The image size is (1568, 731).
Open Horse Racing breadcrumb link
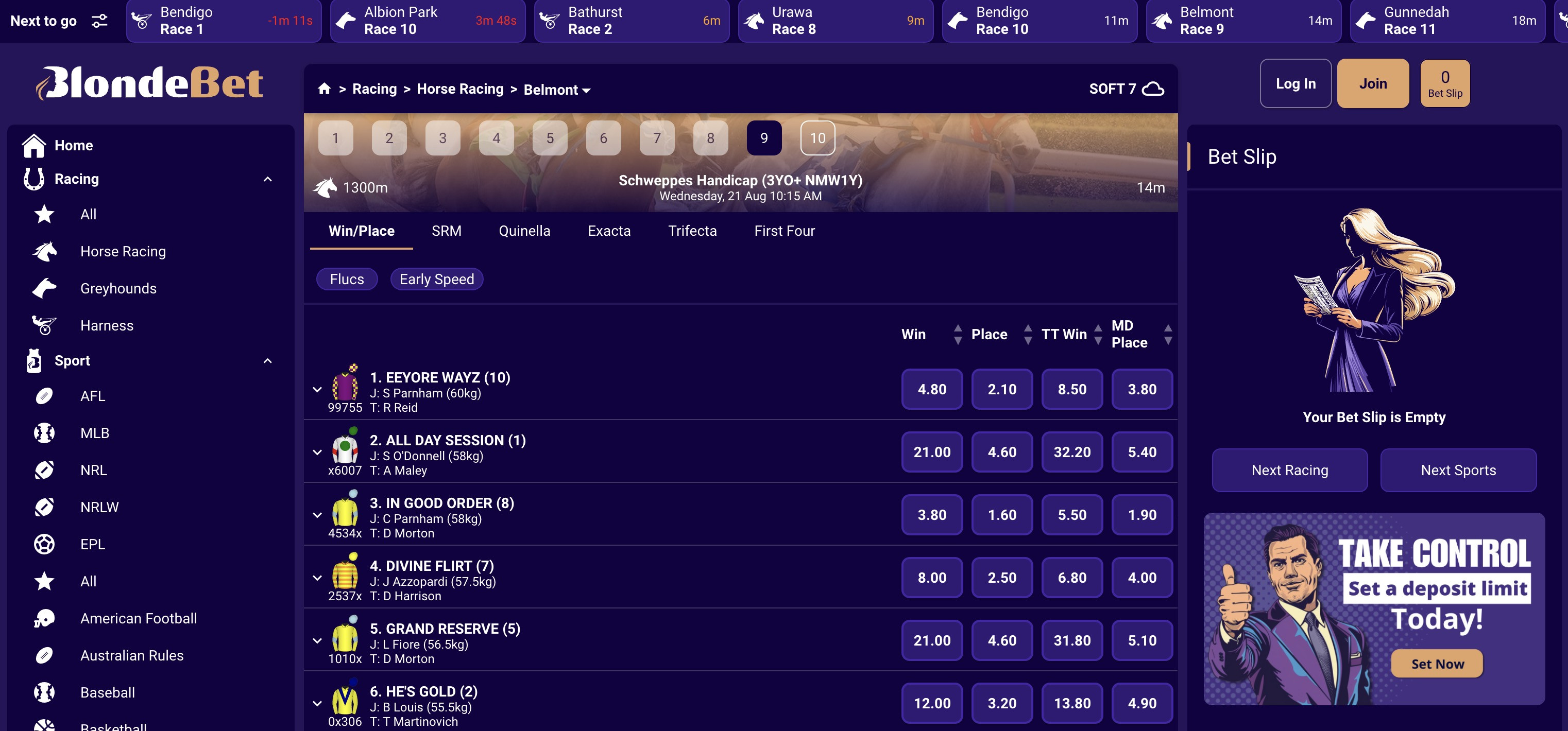[459, 89]
